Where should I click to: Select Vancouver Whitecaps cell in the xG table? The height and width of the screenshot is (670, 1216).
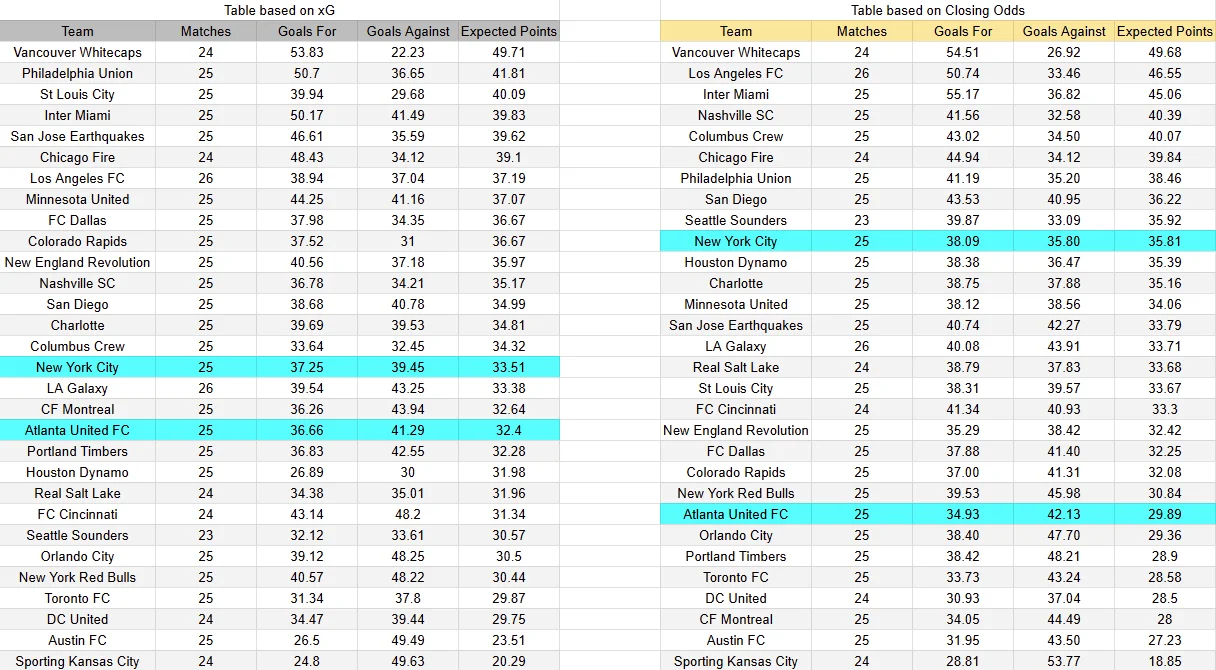tap(77, 52)
